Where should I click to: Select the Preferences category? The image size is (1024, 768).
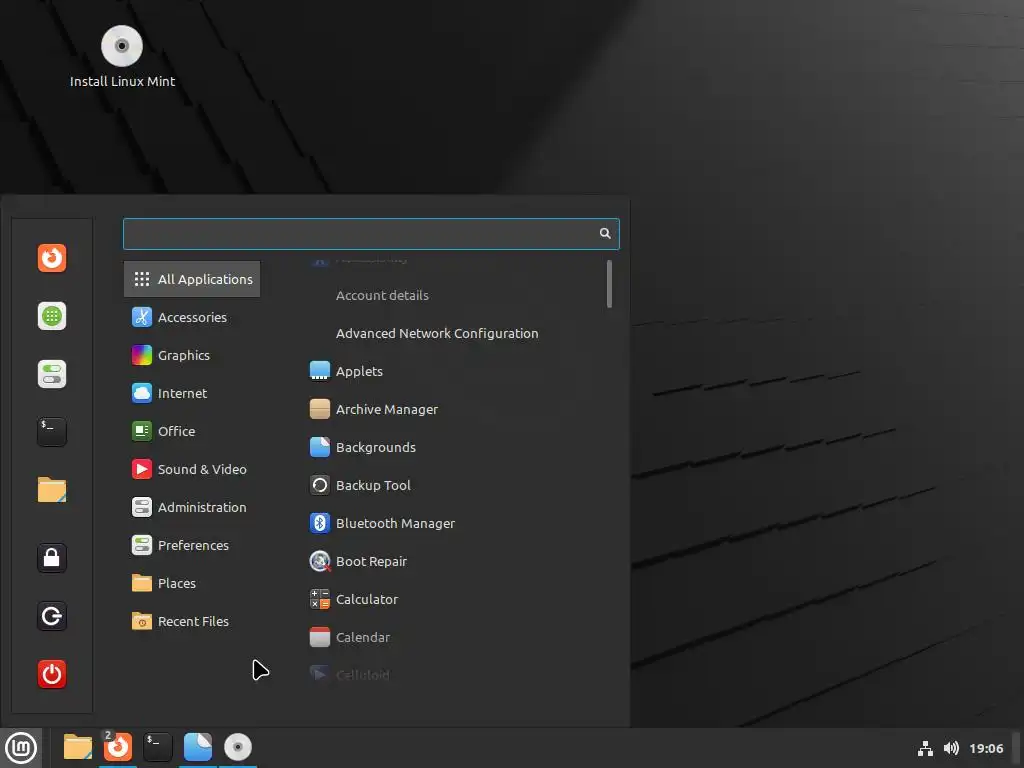point(192,545)
